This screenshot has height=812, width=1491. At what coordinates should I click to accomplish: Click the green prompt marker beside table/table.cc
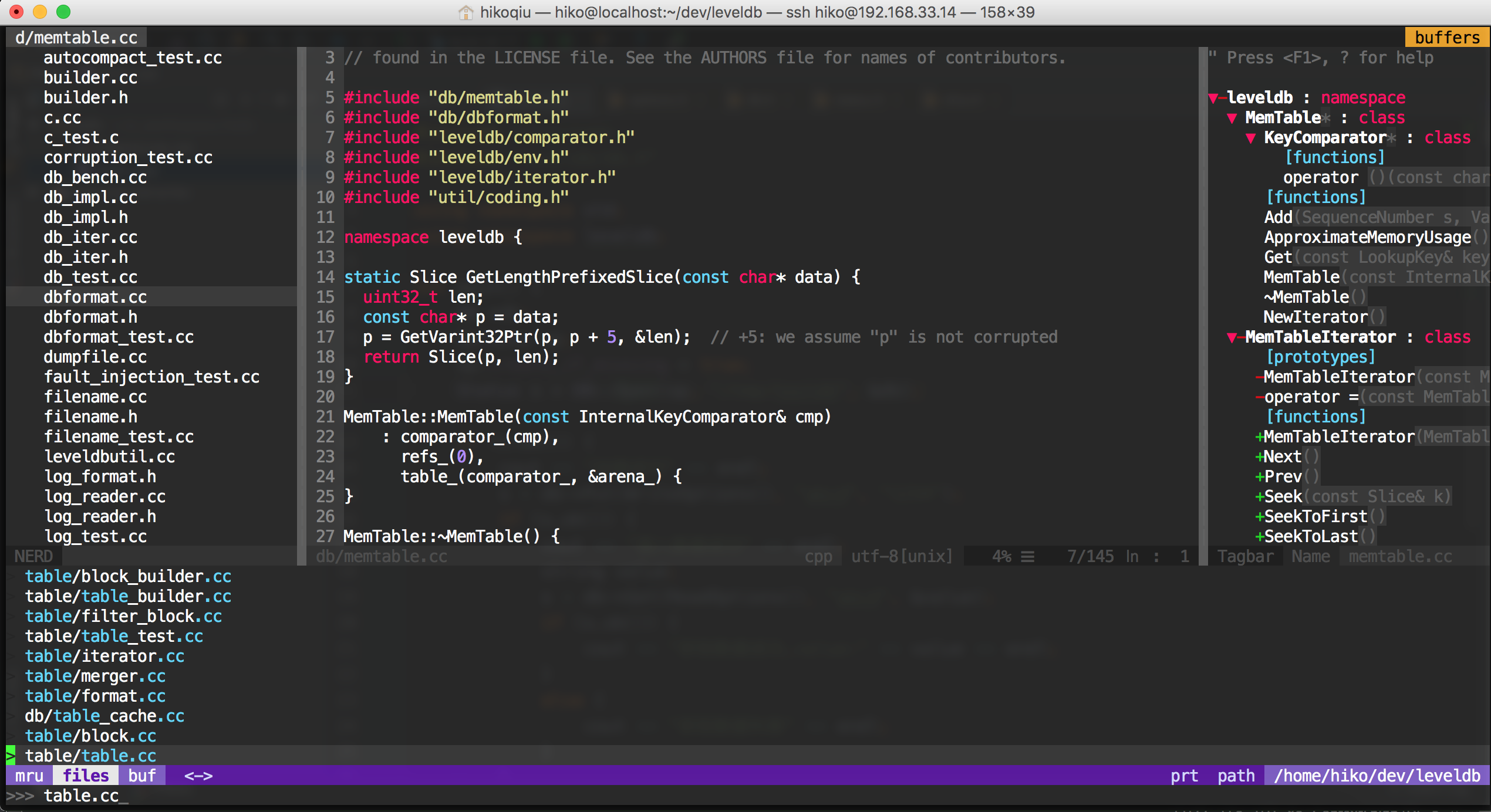[x=11, y=756]
